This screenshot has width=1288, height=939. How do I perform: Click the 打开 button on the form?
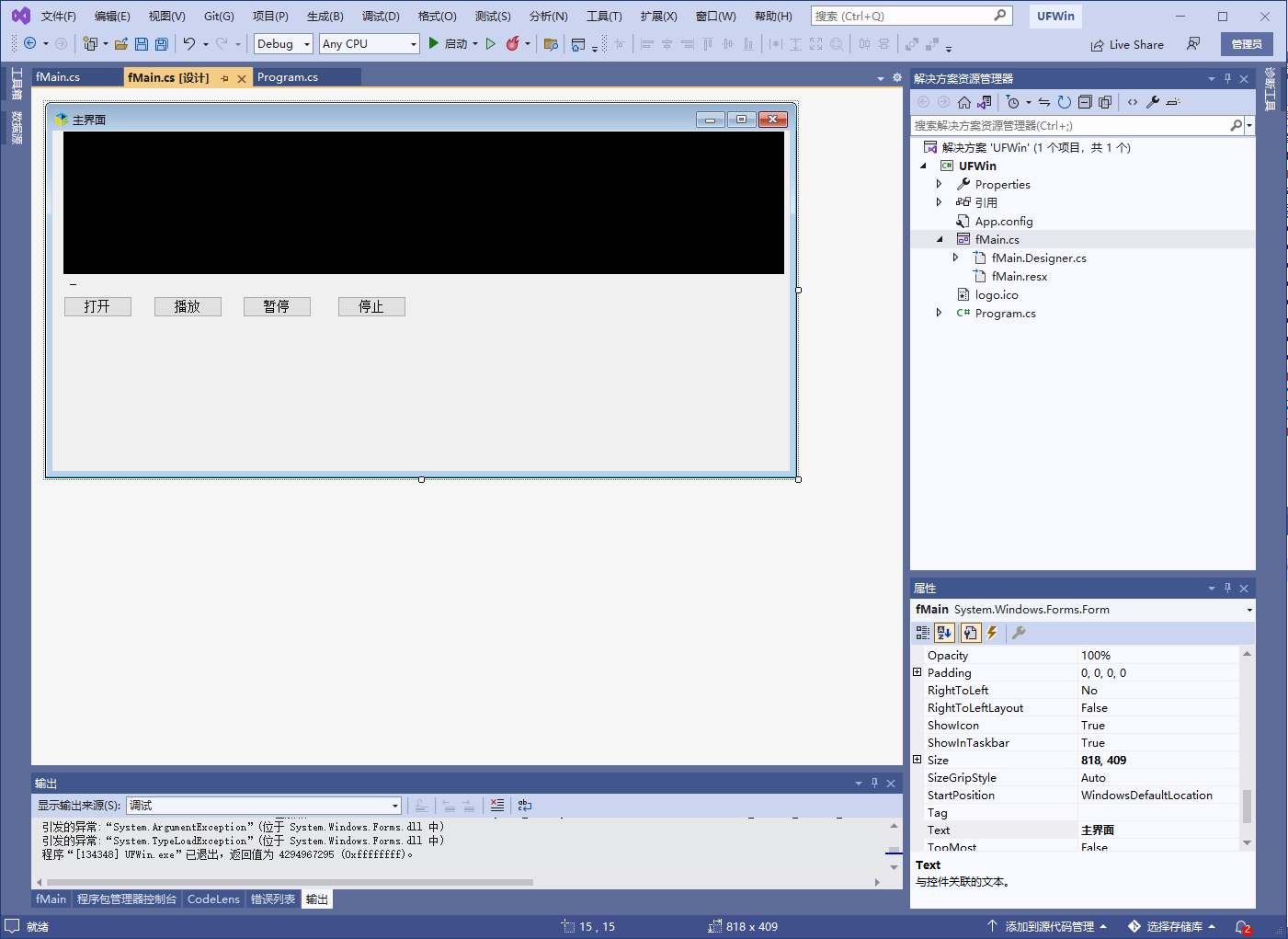pos(97,306)
